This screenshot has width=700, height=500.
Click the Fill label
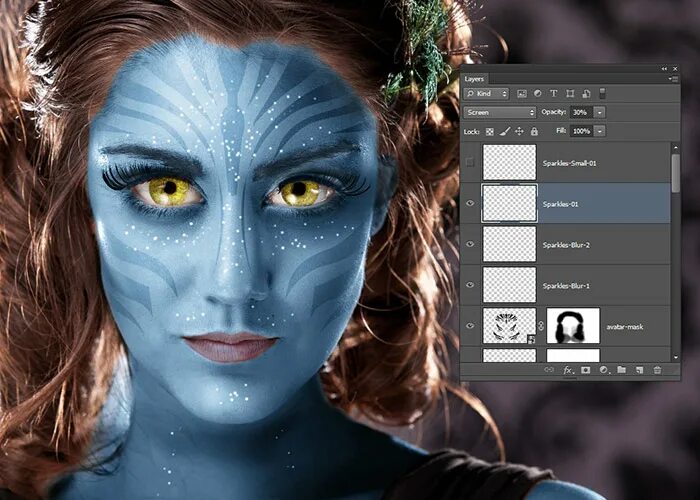[561, 131]
